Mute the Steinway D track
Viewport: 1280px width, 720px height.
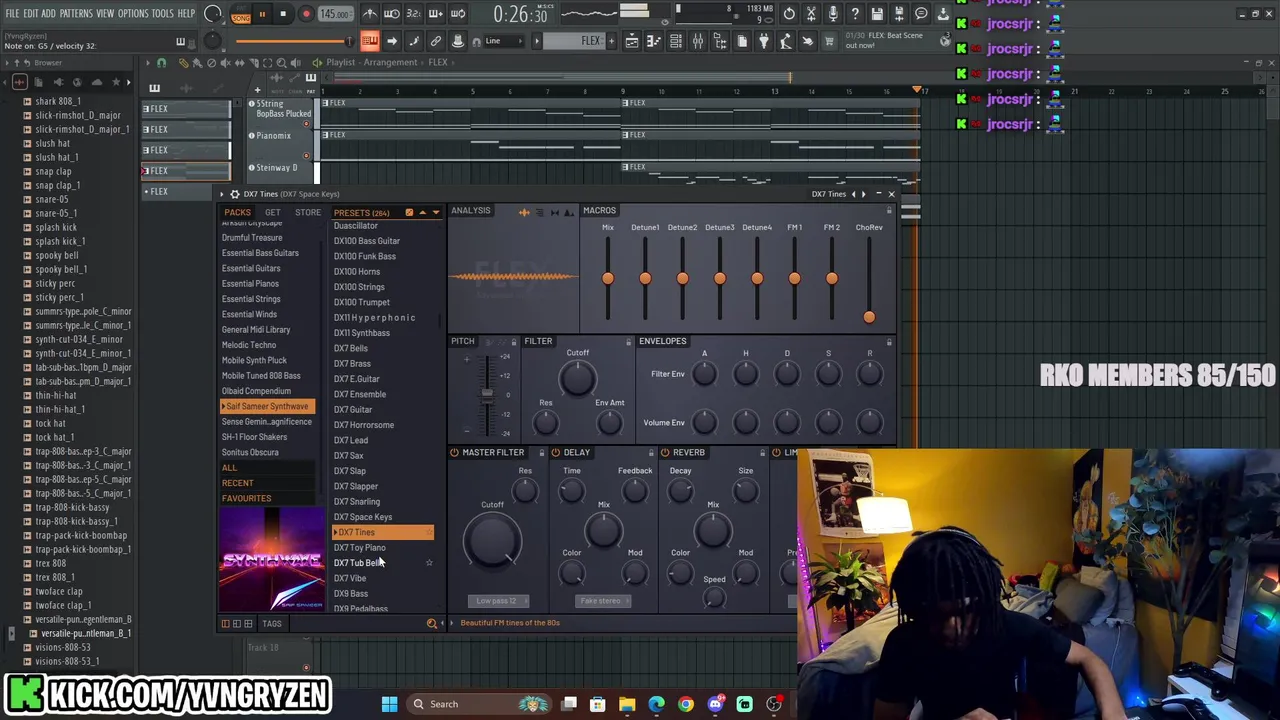tap(252, 167)
